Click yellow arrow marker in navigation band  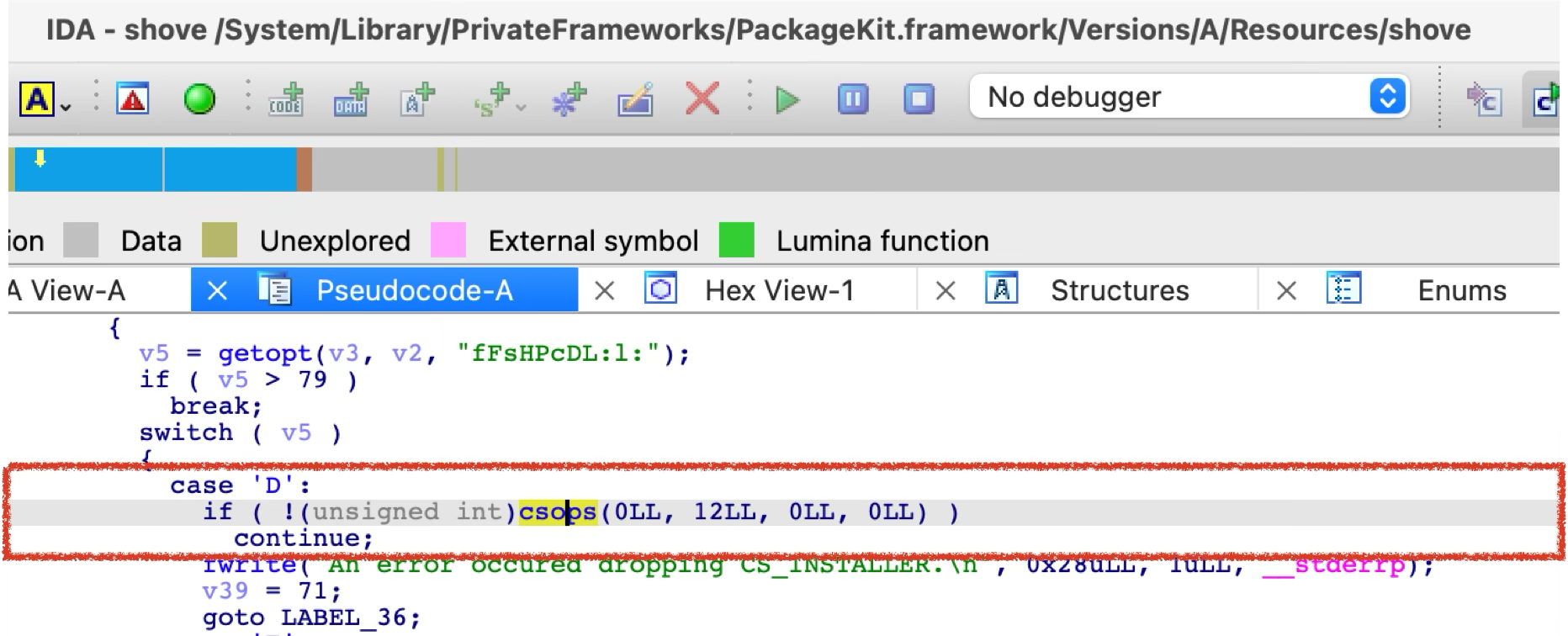pyautogui.click(x=40, y=158)
